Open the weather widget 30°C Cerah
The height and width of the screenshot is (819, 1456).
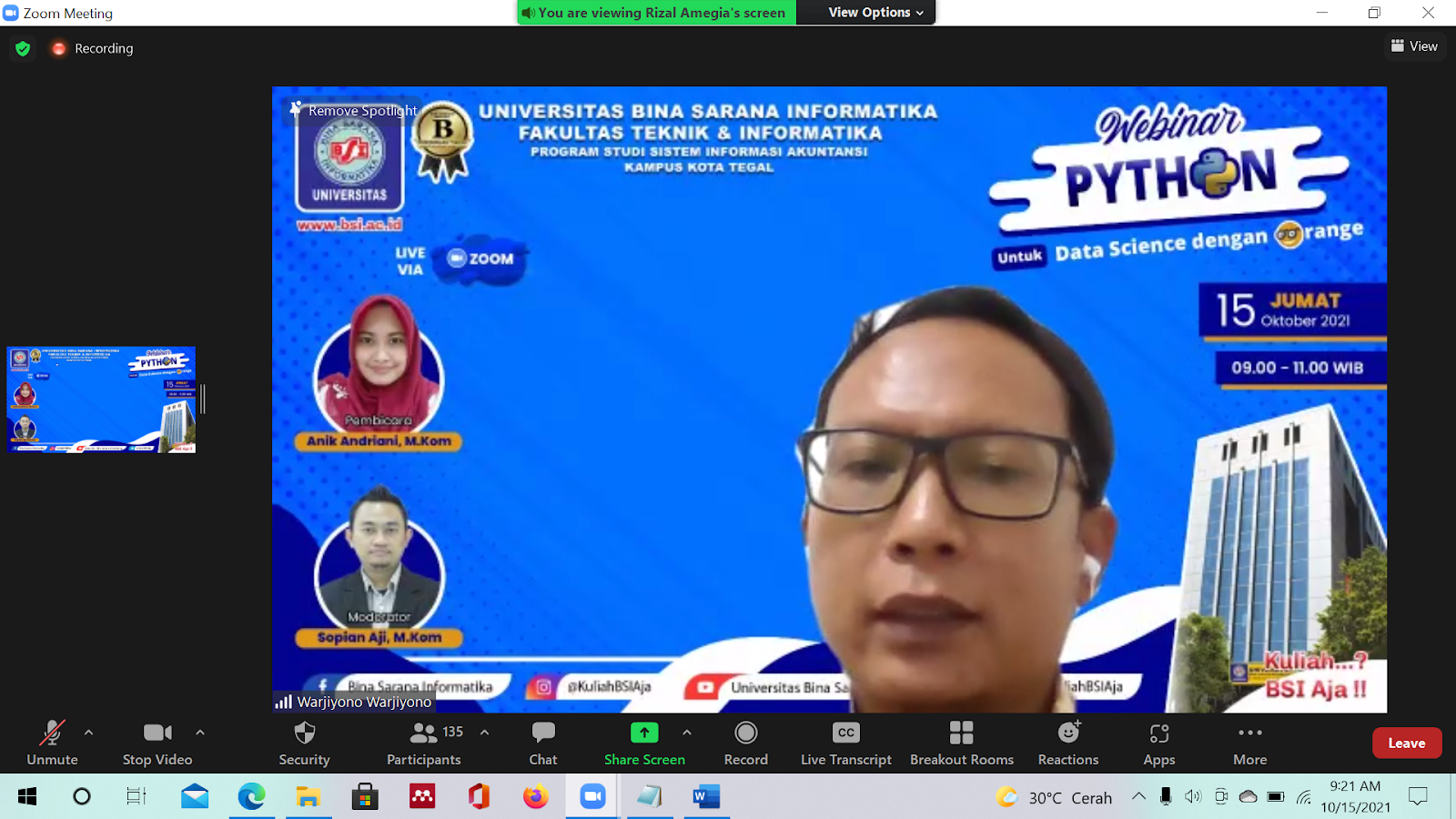(1054, 797)
